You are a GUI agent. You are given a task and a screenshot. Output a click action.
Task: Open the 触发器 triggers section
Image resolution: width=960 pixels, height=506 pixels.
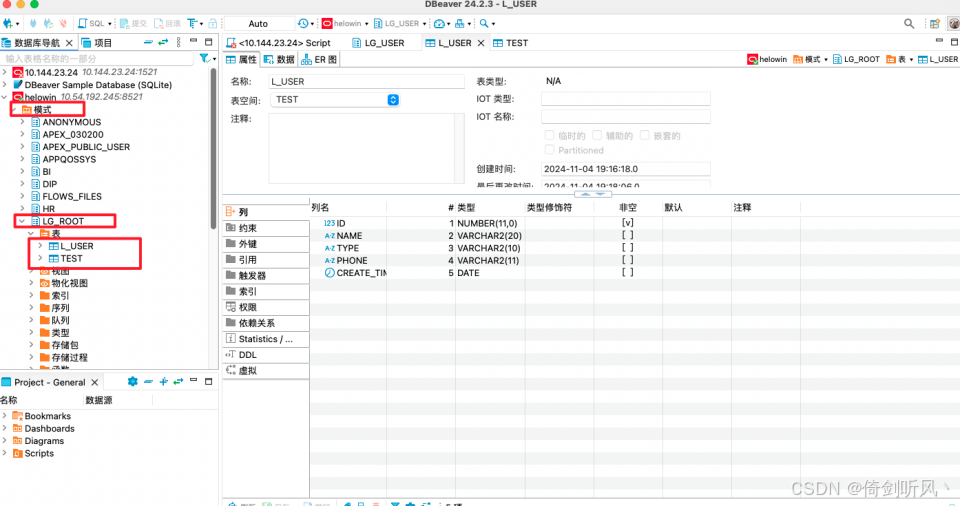click(266, 276)
